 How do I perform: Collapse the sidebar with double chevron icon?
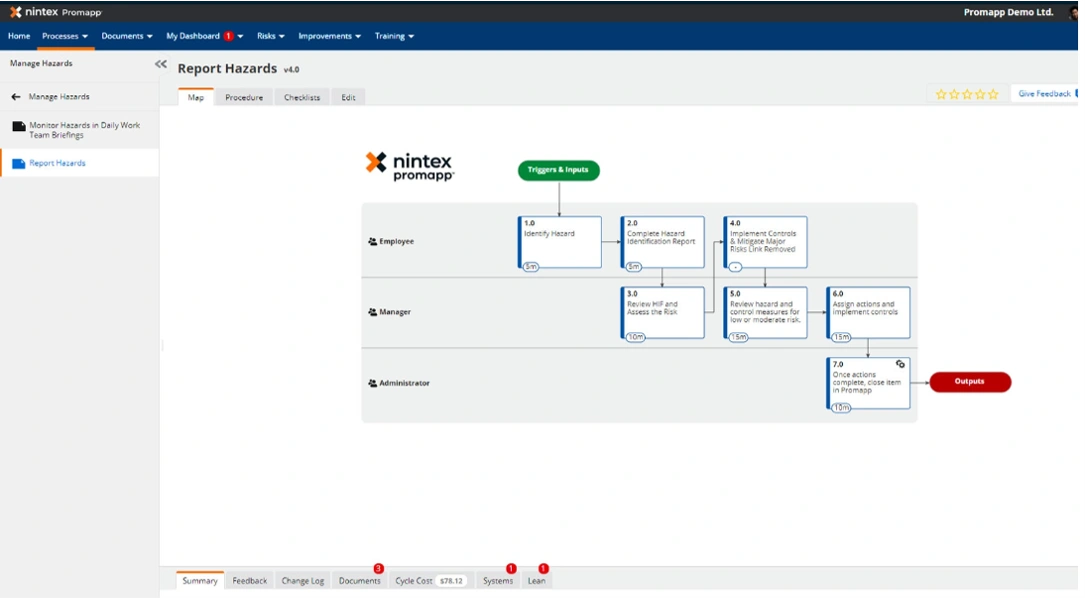point(161,64)
